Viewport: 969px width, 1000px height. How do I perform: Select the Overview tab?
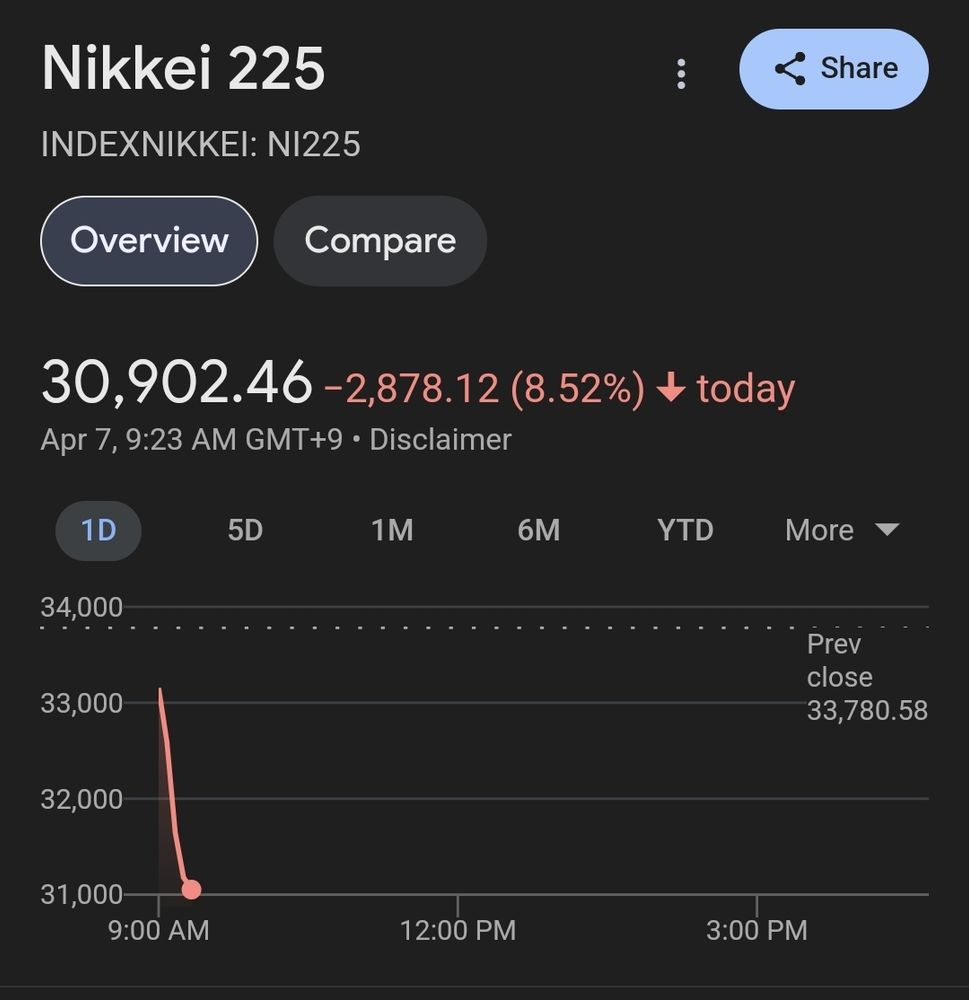[149, 241]
